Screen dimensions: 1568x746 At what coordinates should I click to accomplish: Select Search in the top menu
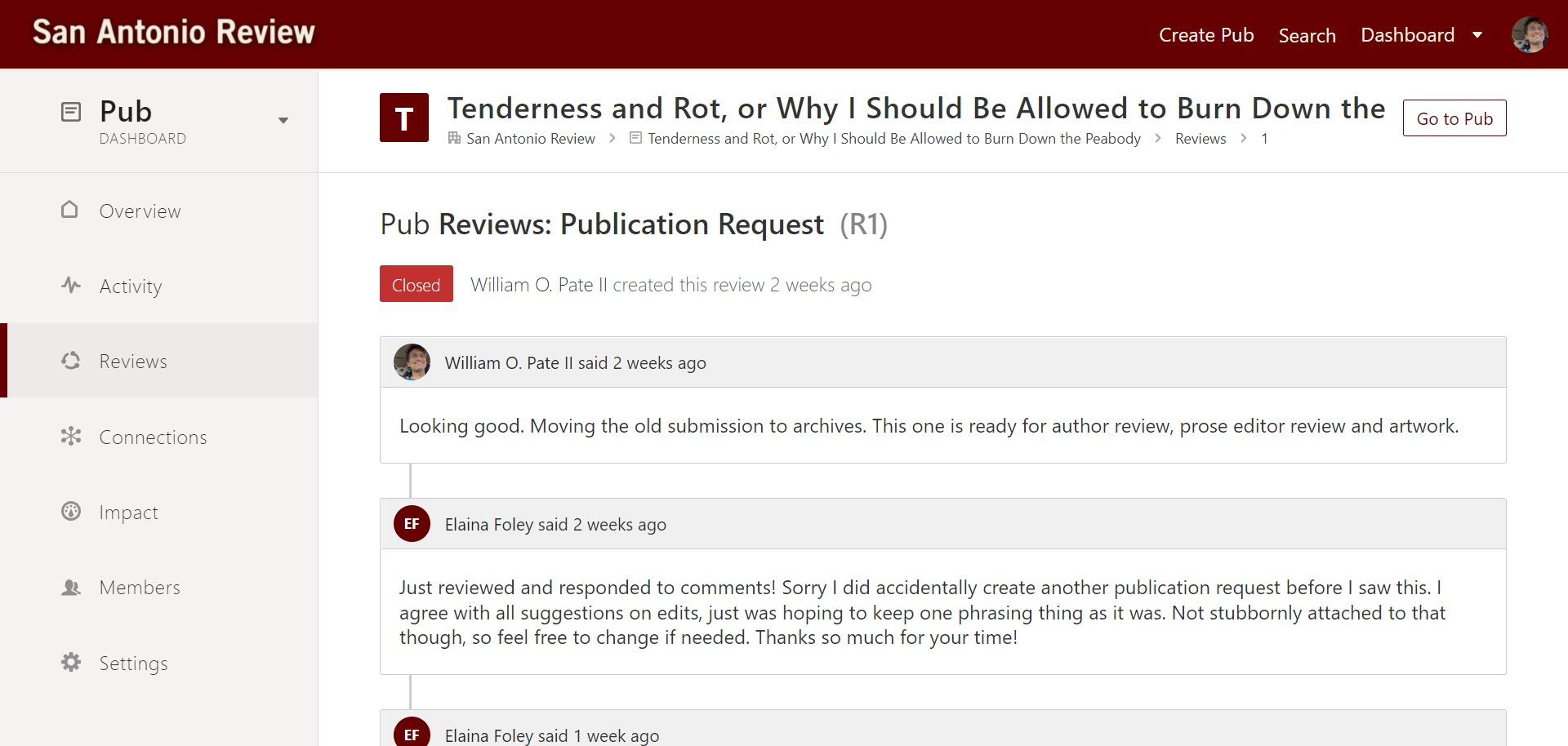click(x=1307, y=35)
